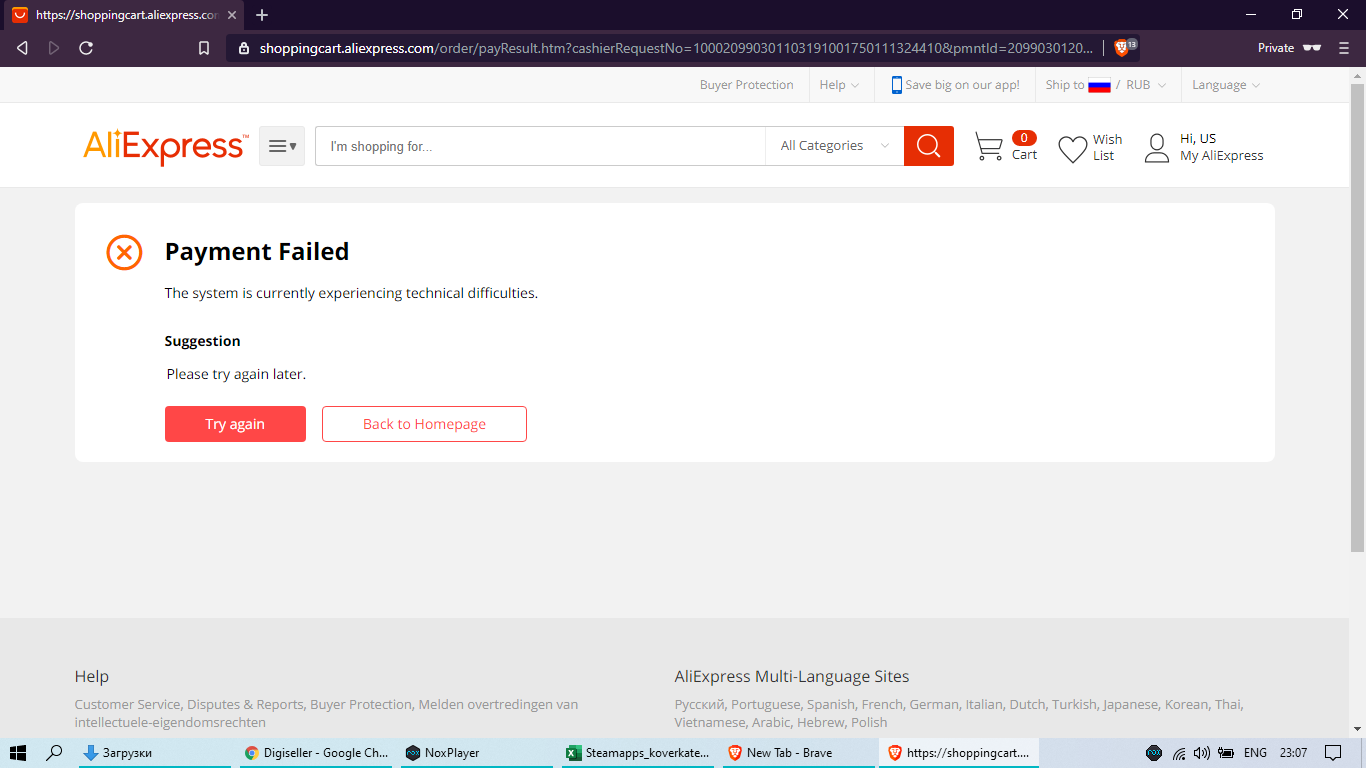
Task: Open the German language site link
Action: click(934, 704)
